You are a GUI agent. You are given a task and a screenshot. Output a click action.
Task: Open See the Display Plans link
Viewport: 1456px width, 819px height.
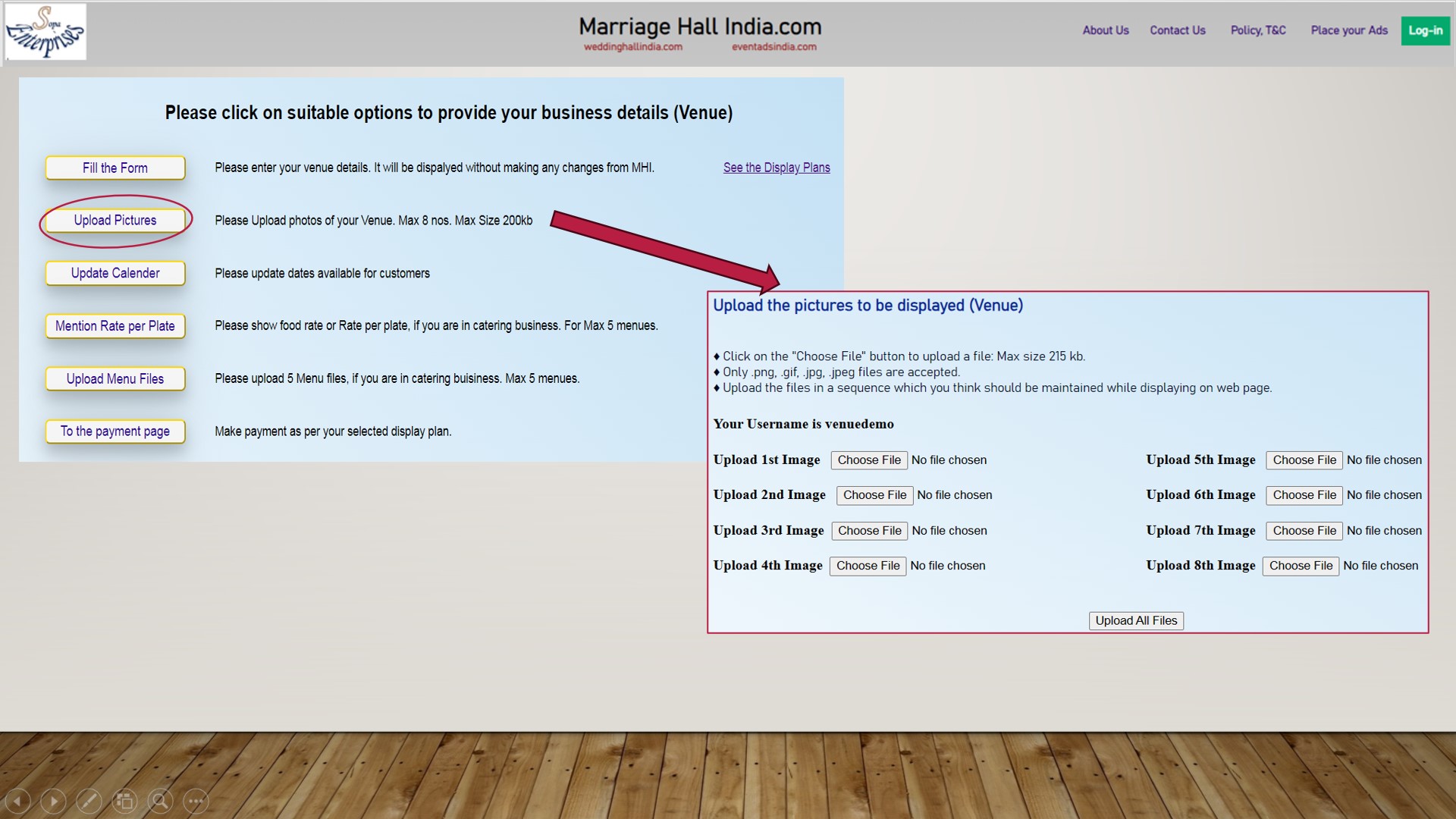point(777,168)
